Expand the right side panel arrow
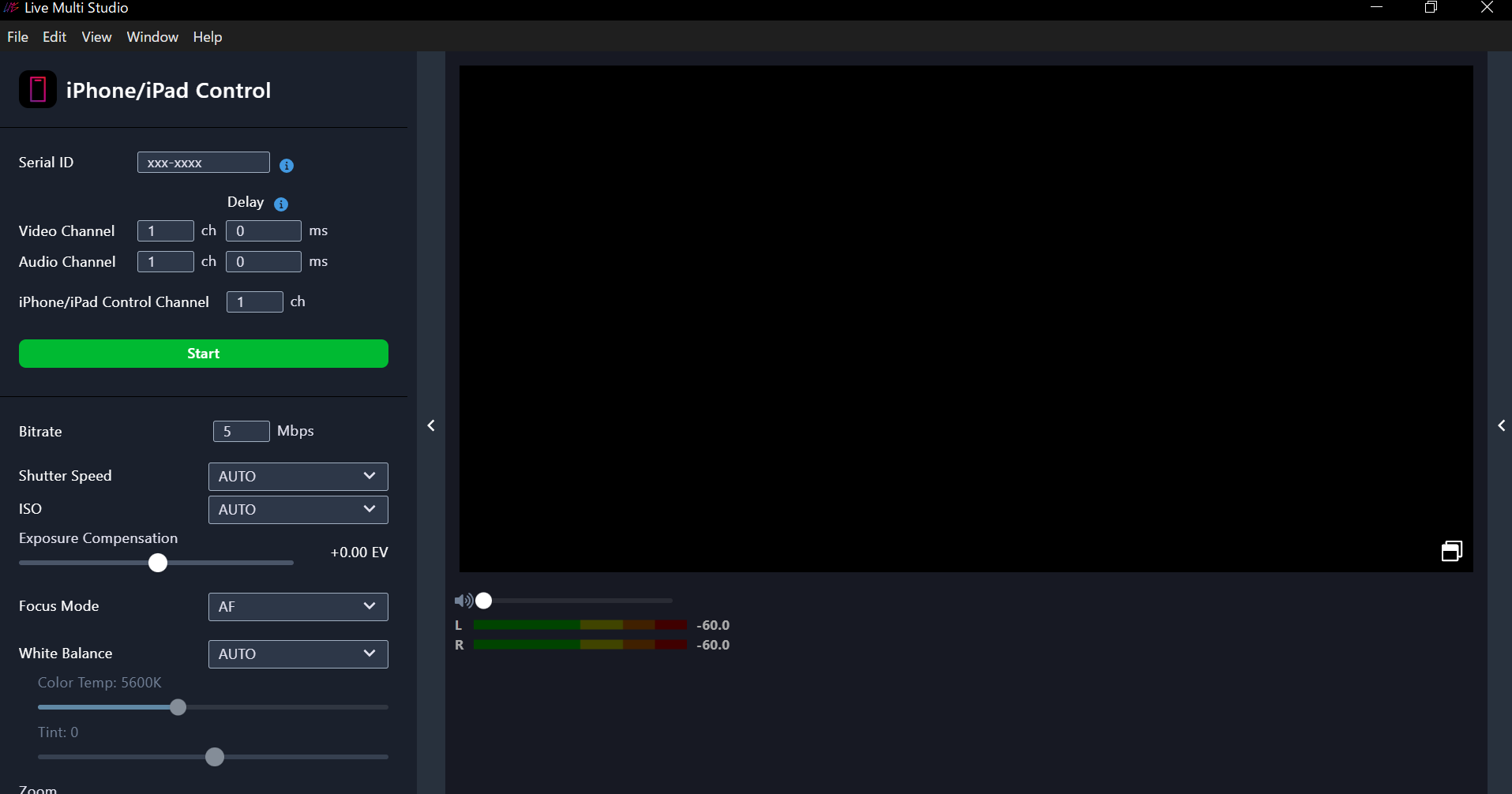 click(1501, 425)
